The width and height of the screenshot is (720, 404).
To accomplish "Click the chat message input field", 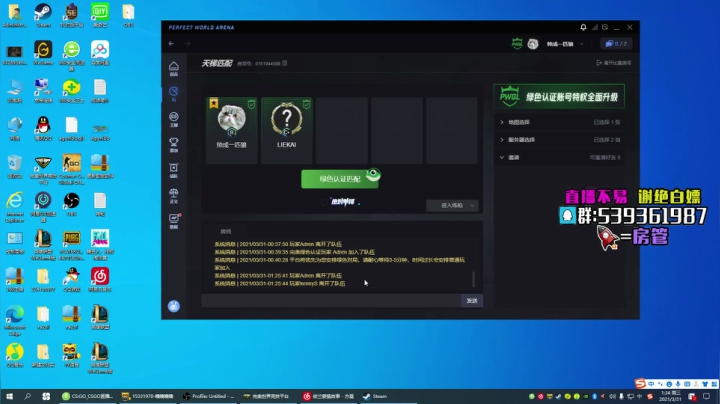I will click(x=331, y=301).
